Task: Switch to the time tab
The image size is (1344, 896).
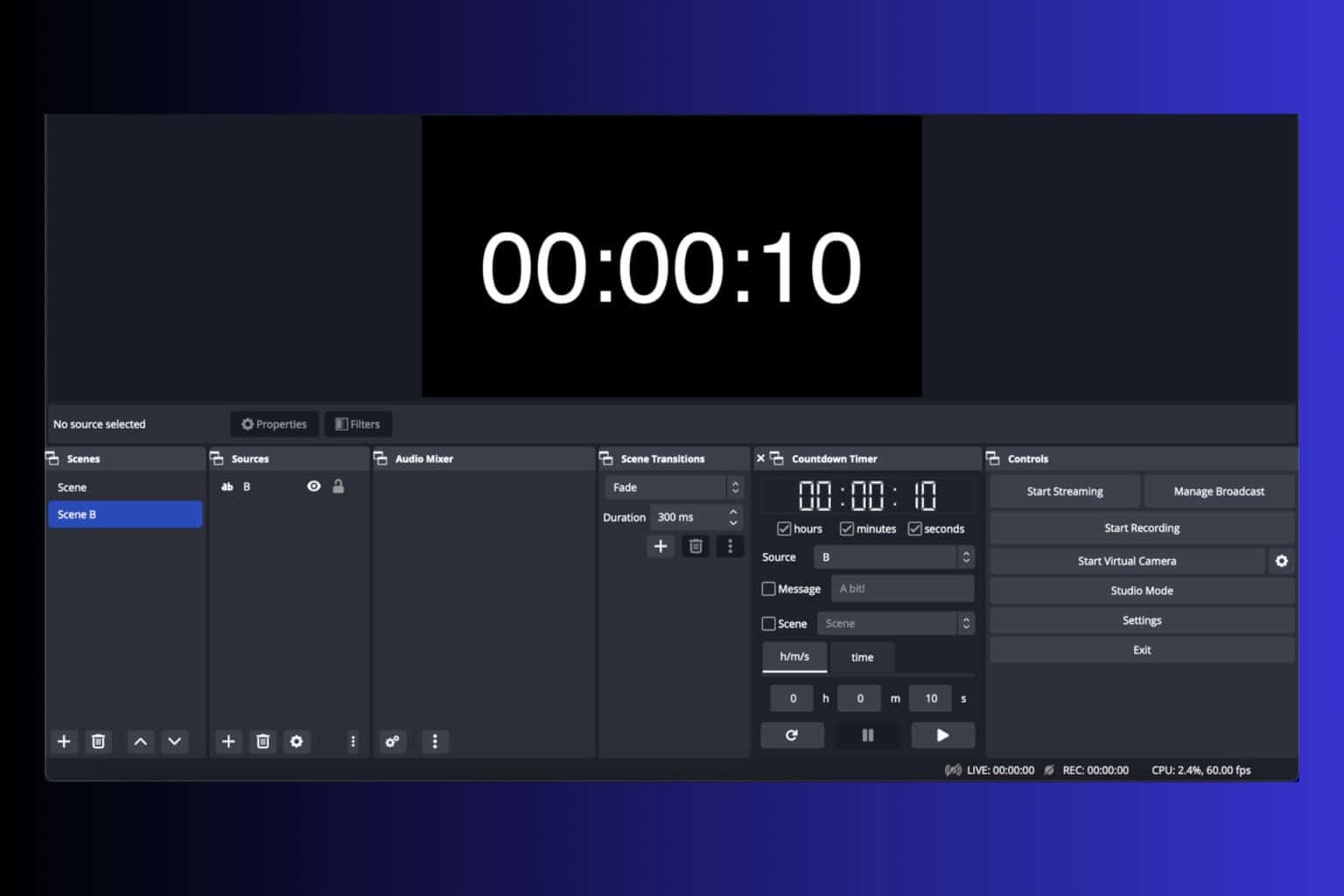Action: coord(862,656)
